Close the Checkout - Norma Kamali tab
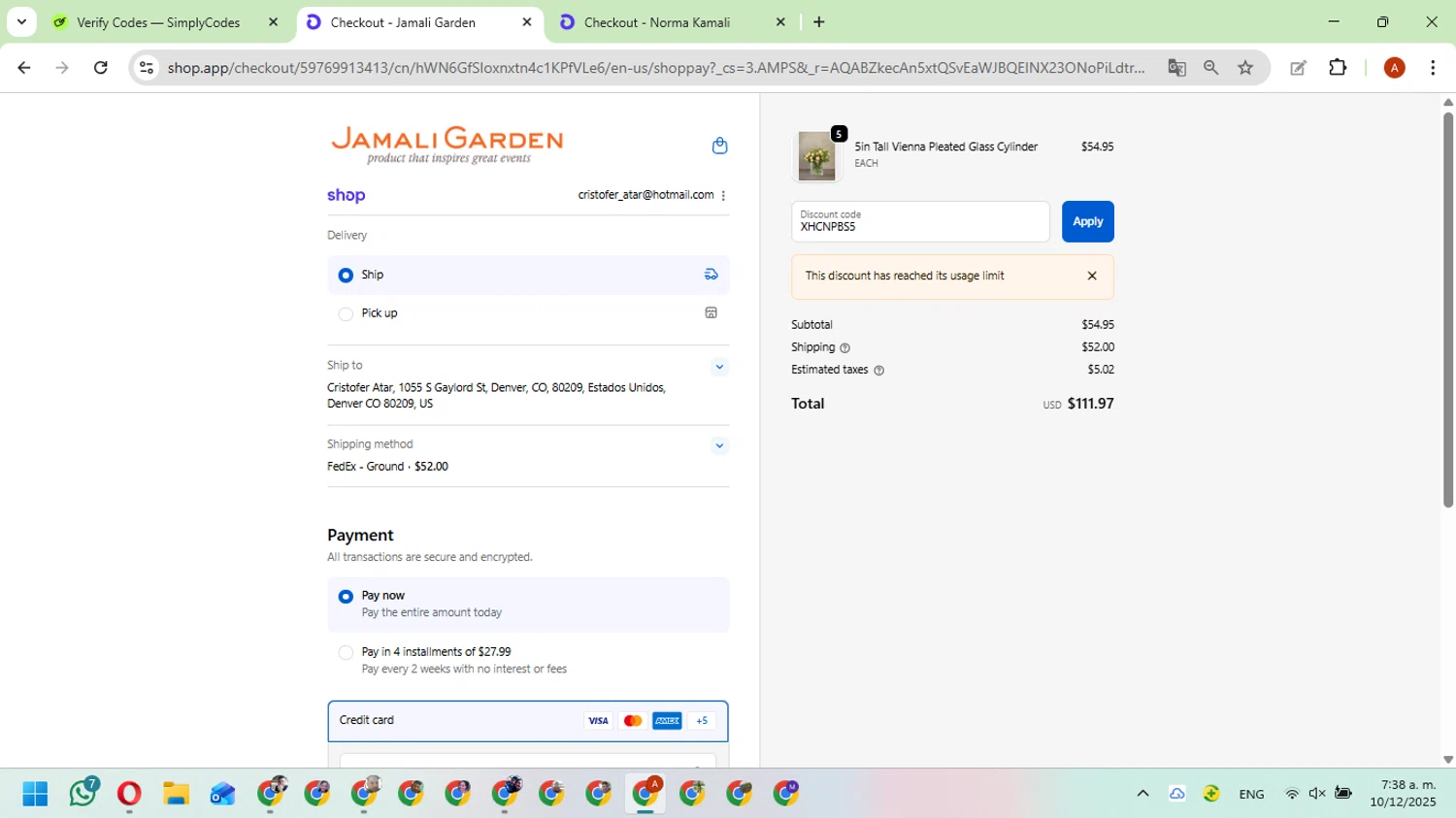The height and width of the screenshot is (818, 1456). tap(780, 21)
